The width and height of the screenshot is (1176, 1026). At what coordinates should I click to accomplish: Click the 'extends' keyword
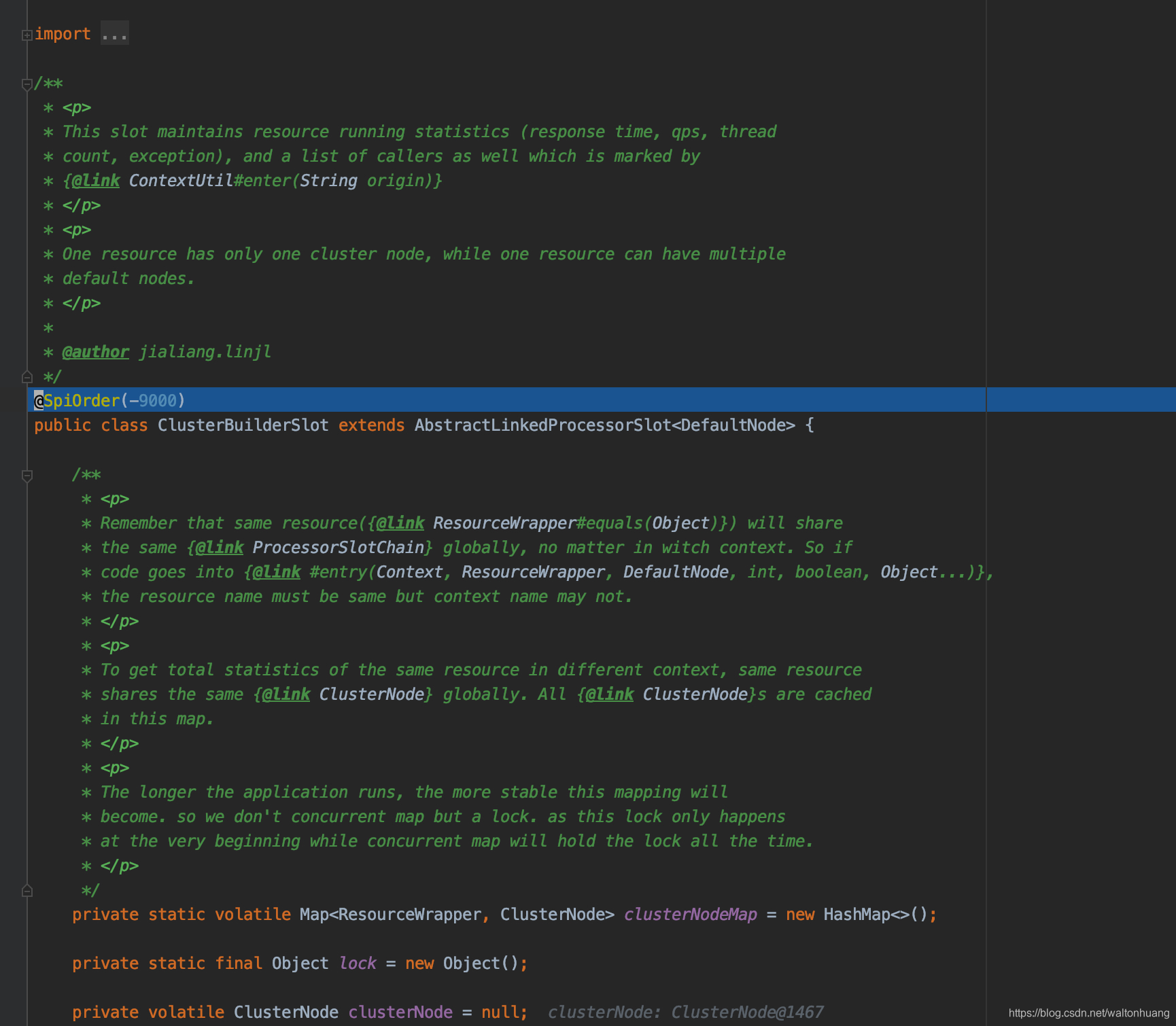coord(371,425)
